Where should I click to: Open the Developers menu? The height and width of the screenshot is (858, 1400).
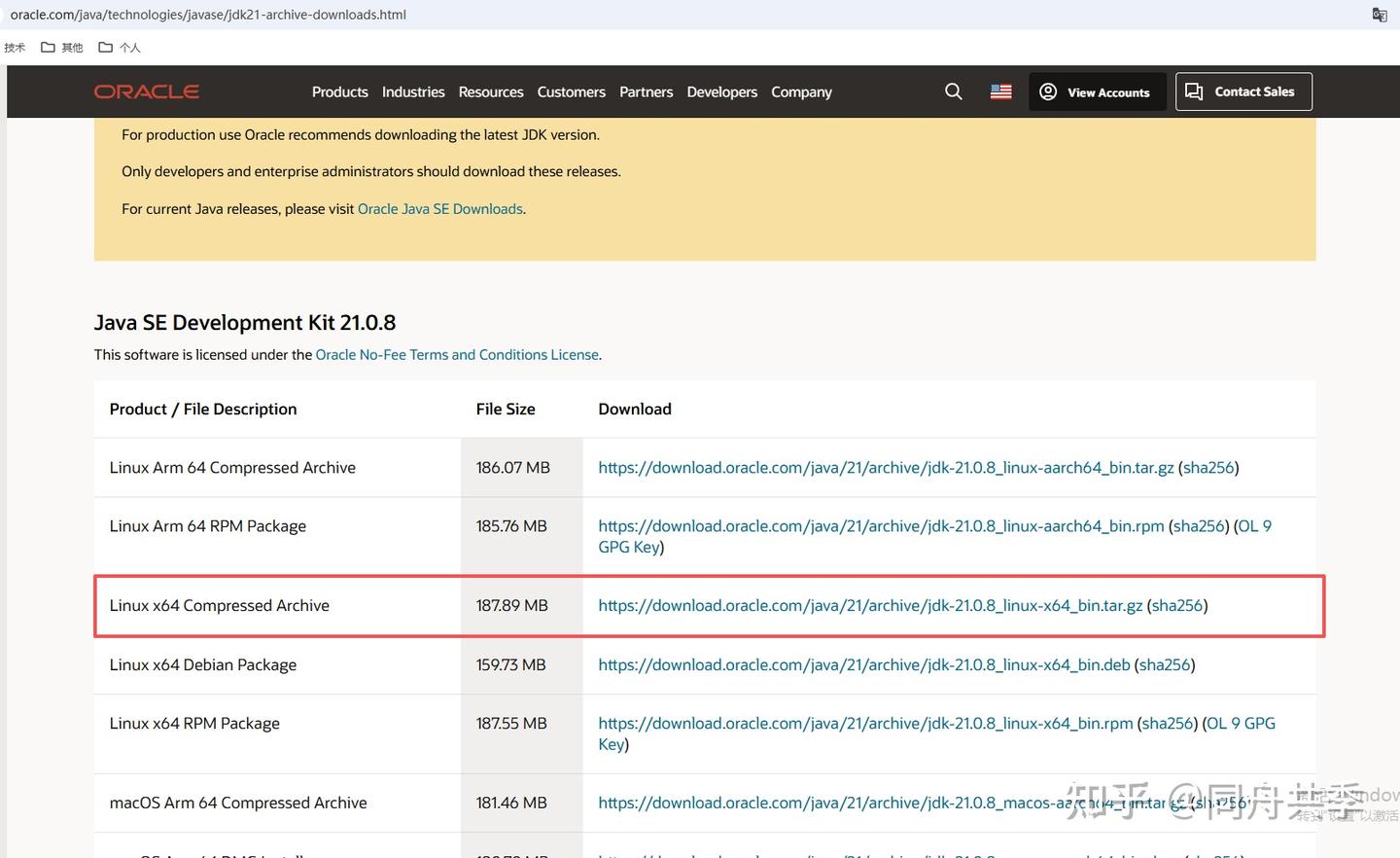click(721, 92)
